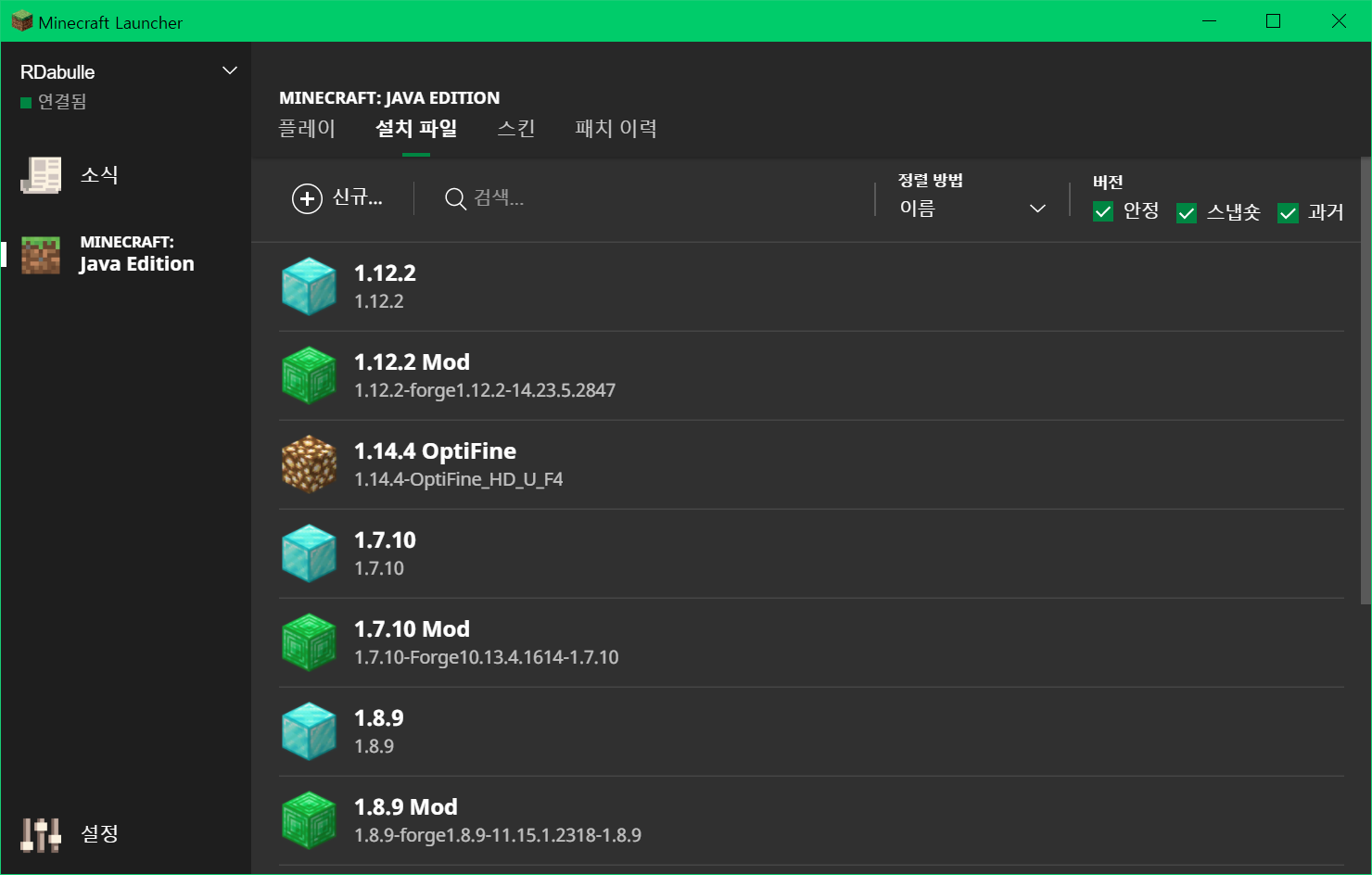Click version text 1.14.4-OptiFine_HD_U_F4
Viewport: 1372px width, 875px height.
click(459, 479)
